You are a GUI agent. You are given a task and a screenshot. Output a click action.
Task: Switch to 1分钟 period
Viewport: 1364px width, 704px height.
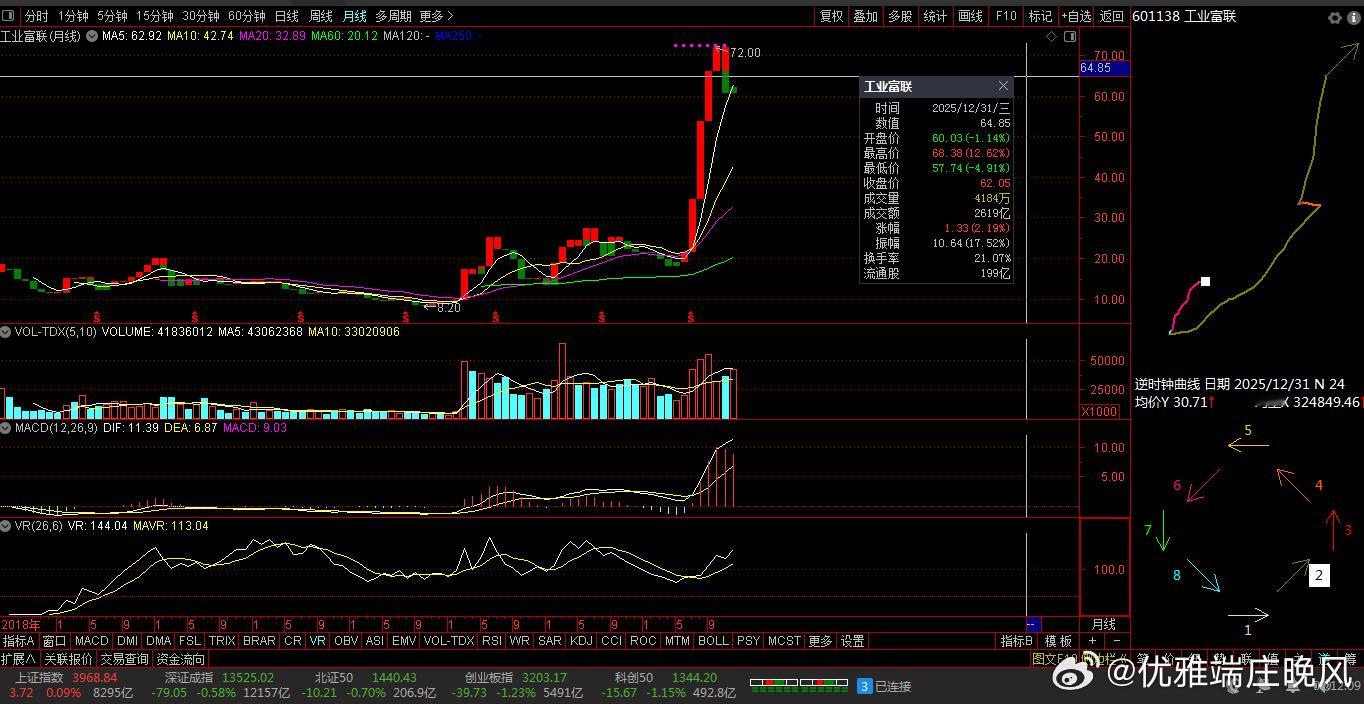73,16
